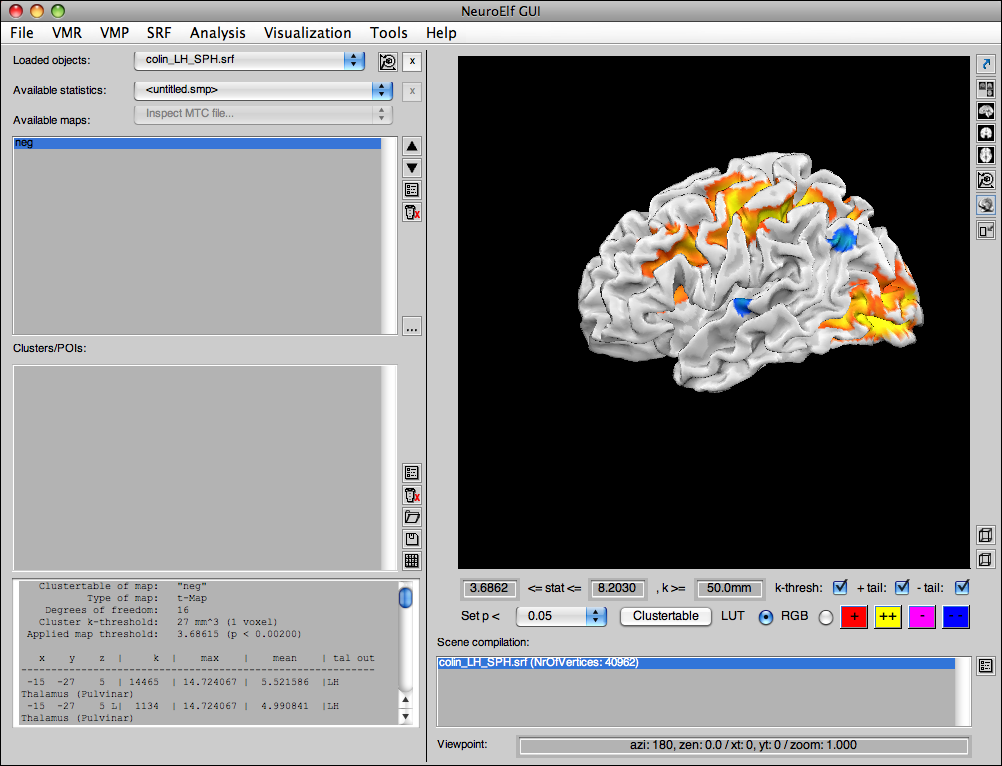Click the ellipsis button below maps list
This screenshot has height=766, width=1002.
(412, 327)
